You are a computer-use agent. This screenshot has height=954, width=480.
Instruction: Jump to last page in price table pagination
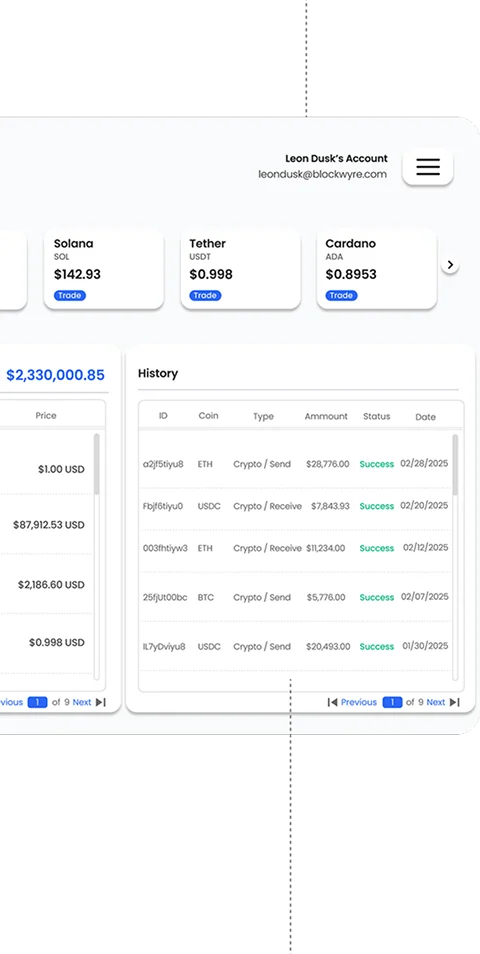pyautogui.click(x=101, y=702)
